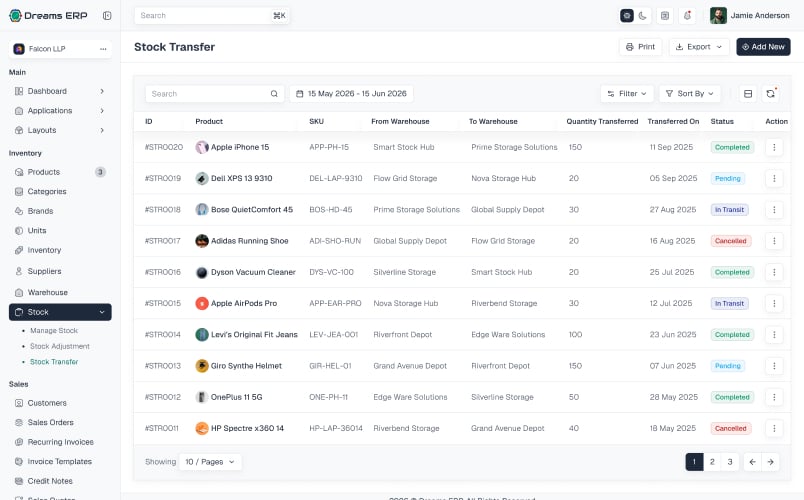804x500 pixels.
Task: Open the Export dropdown
Action: (x=698, y=47)
